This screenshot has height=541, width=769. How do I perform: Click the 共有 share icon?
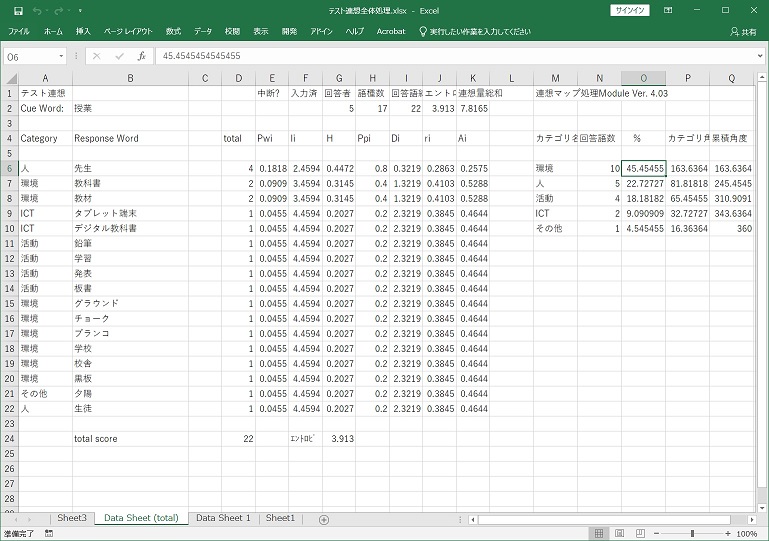[x=743, y=32]
